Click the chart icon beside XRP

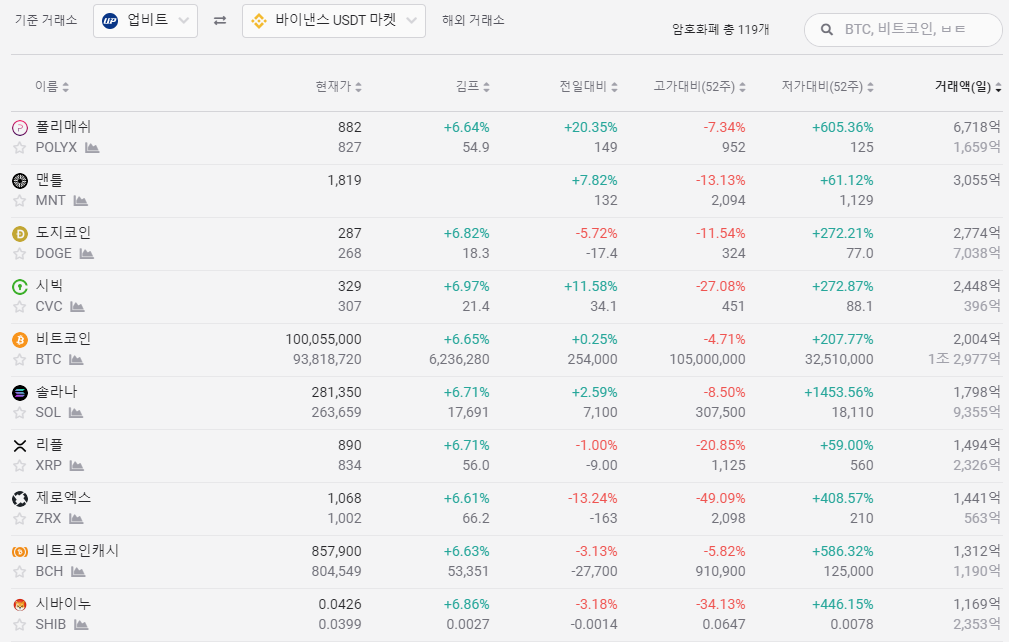coord(78,466)
